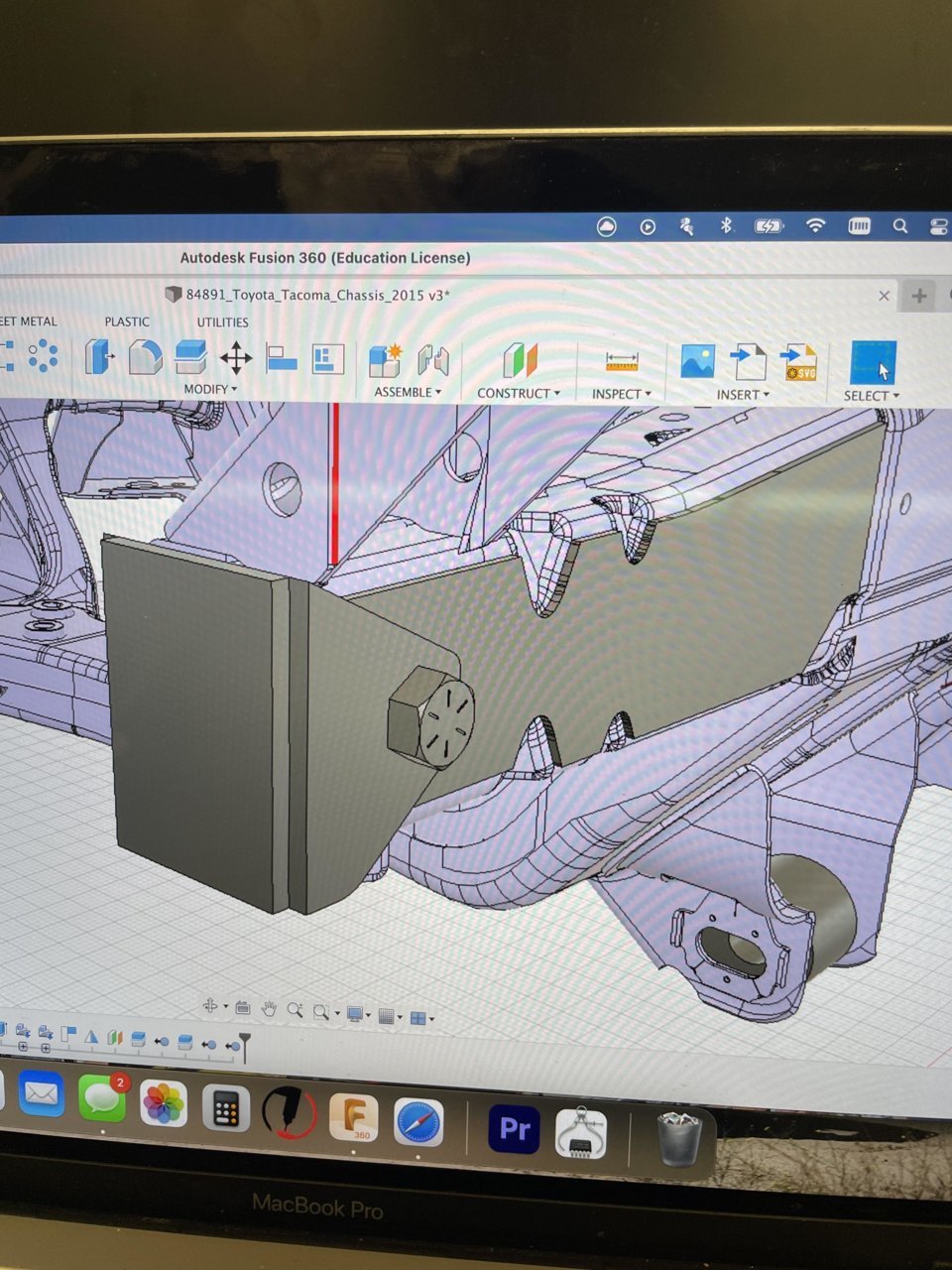Image resolution: width=952 pixels, height=1270 pixels.
Task: Select the triangle feature in the timeline
Action: tap(91, 1037)
